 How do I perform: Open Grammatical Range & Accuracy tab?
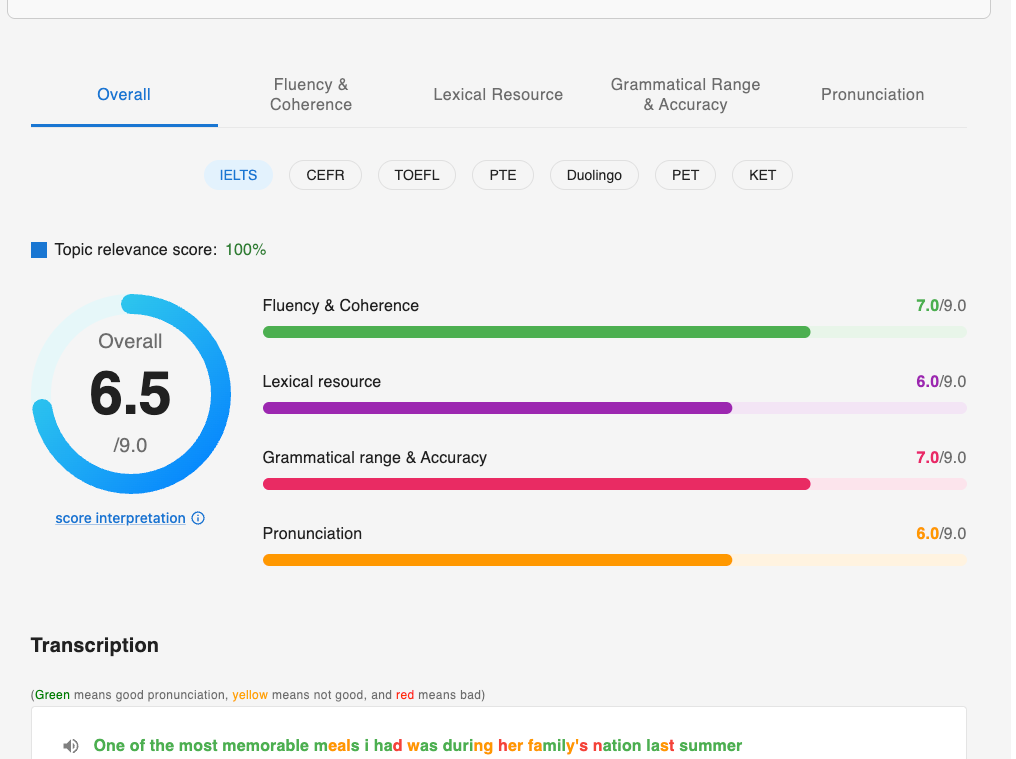tap(685, 95)
